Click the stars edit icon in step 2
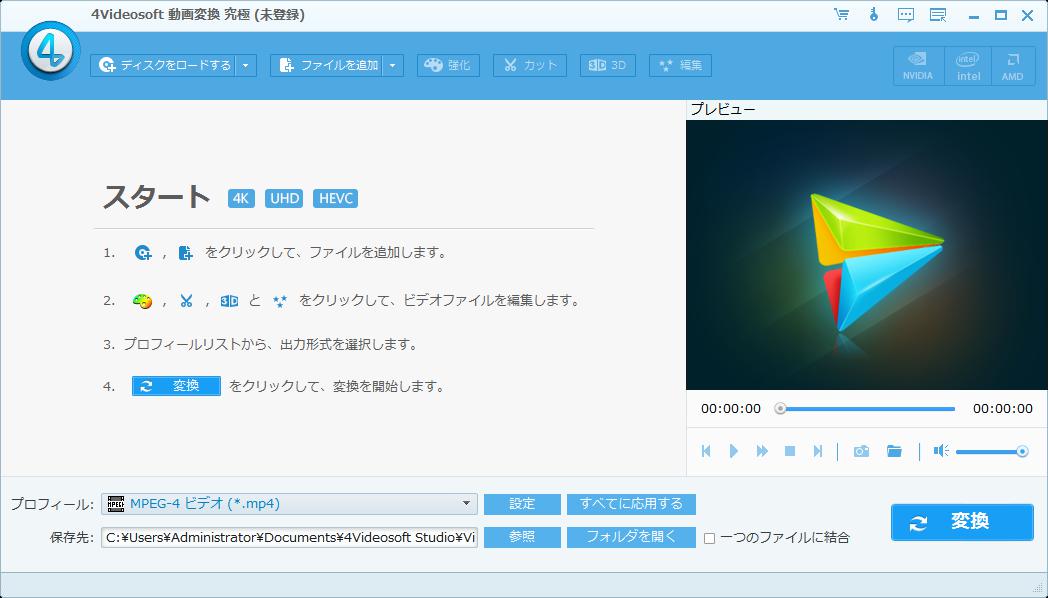 (280, 301)
